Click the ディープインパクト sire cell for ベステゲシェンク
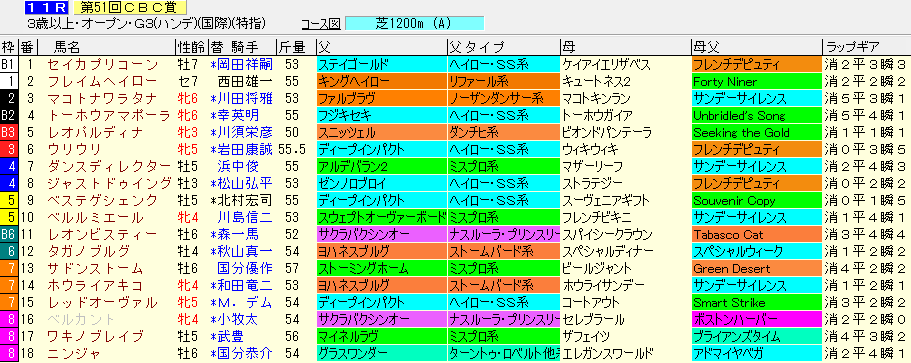911x363 pixels. [x=382, y=201]
